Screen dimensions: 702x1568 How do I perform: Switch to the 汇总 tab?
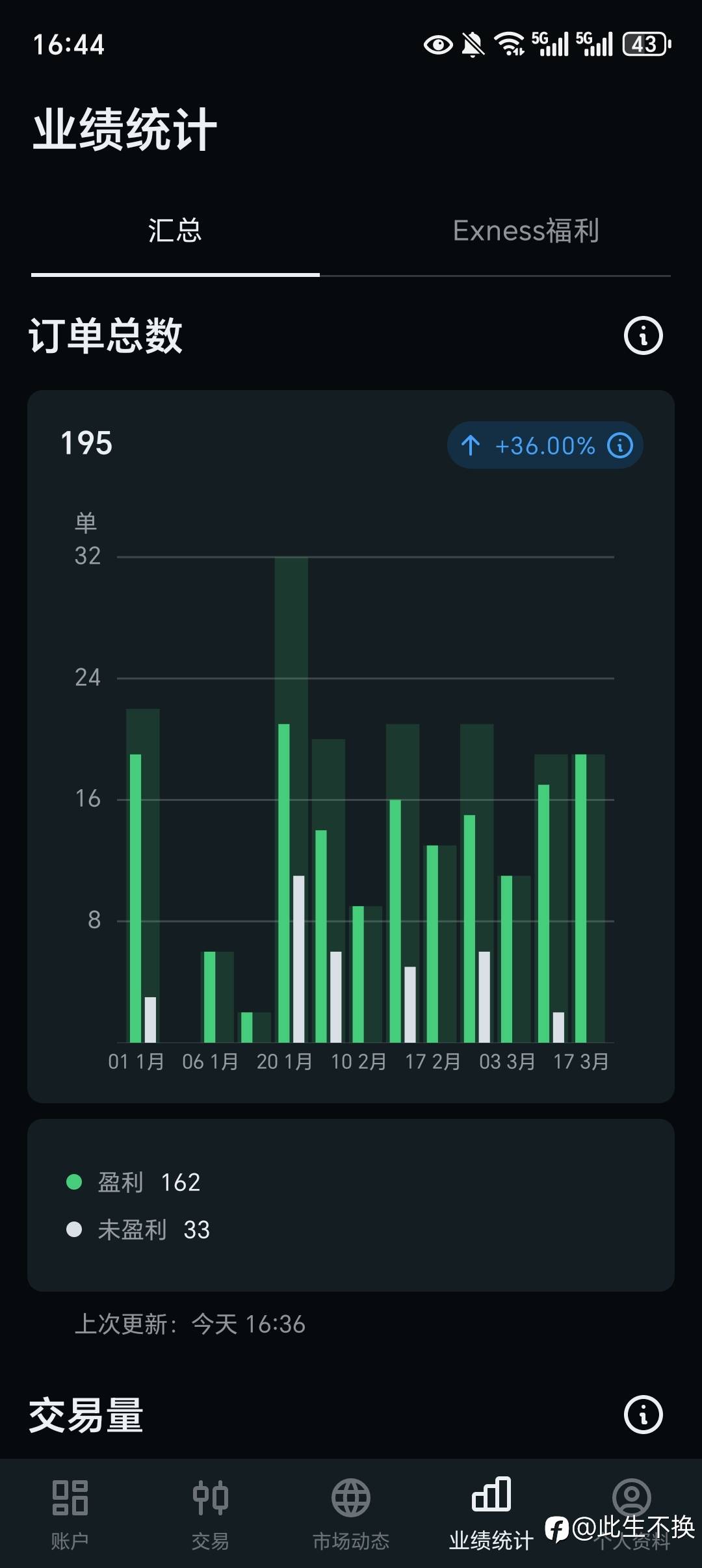pos(175,231)
